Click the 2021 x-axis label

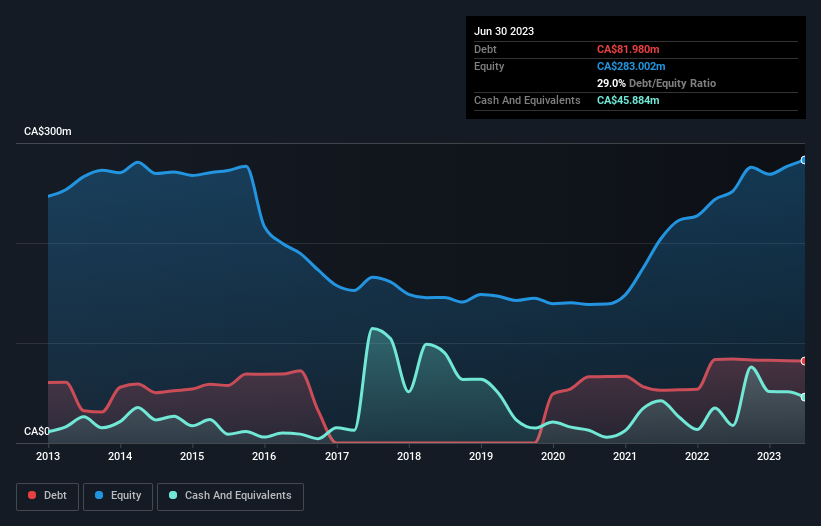point(625,456)
